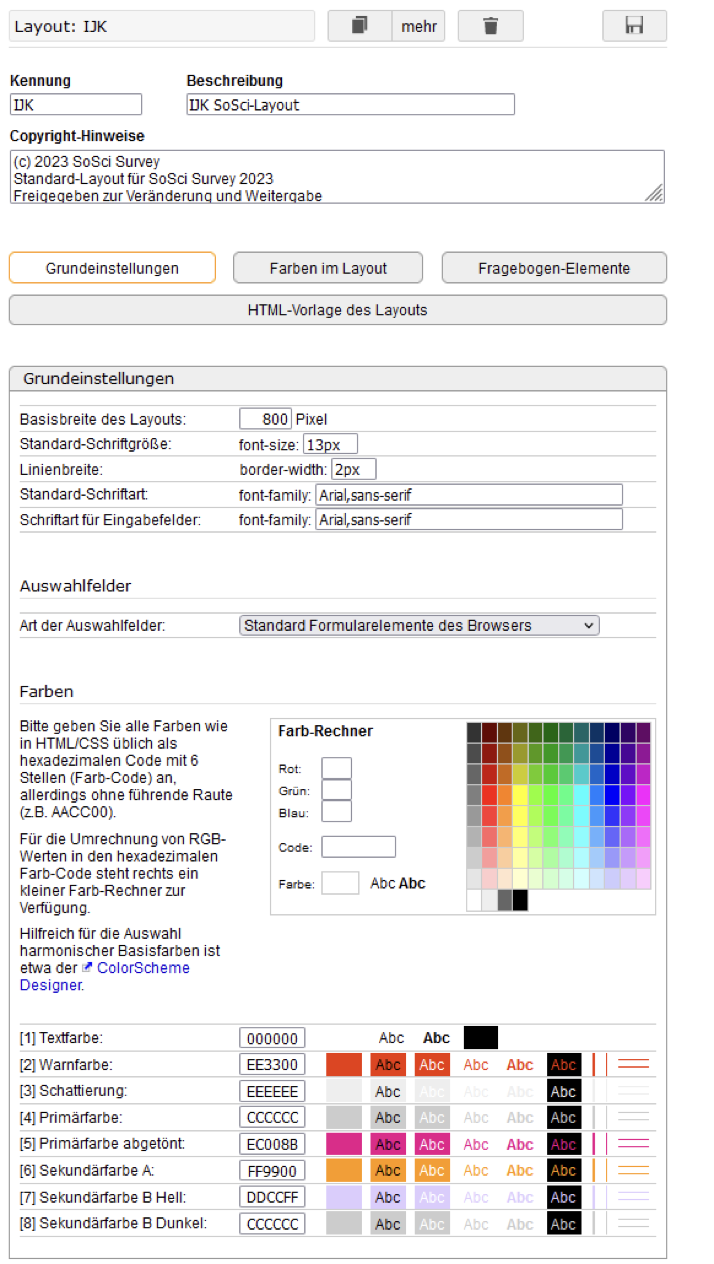714x1264 pixels.
Task: Pick the black swatch in color palette
Action: click(520, 900)
